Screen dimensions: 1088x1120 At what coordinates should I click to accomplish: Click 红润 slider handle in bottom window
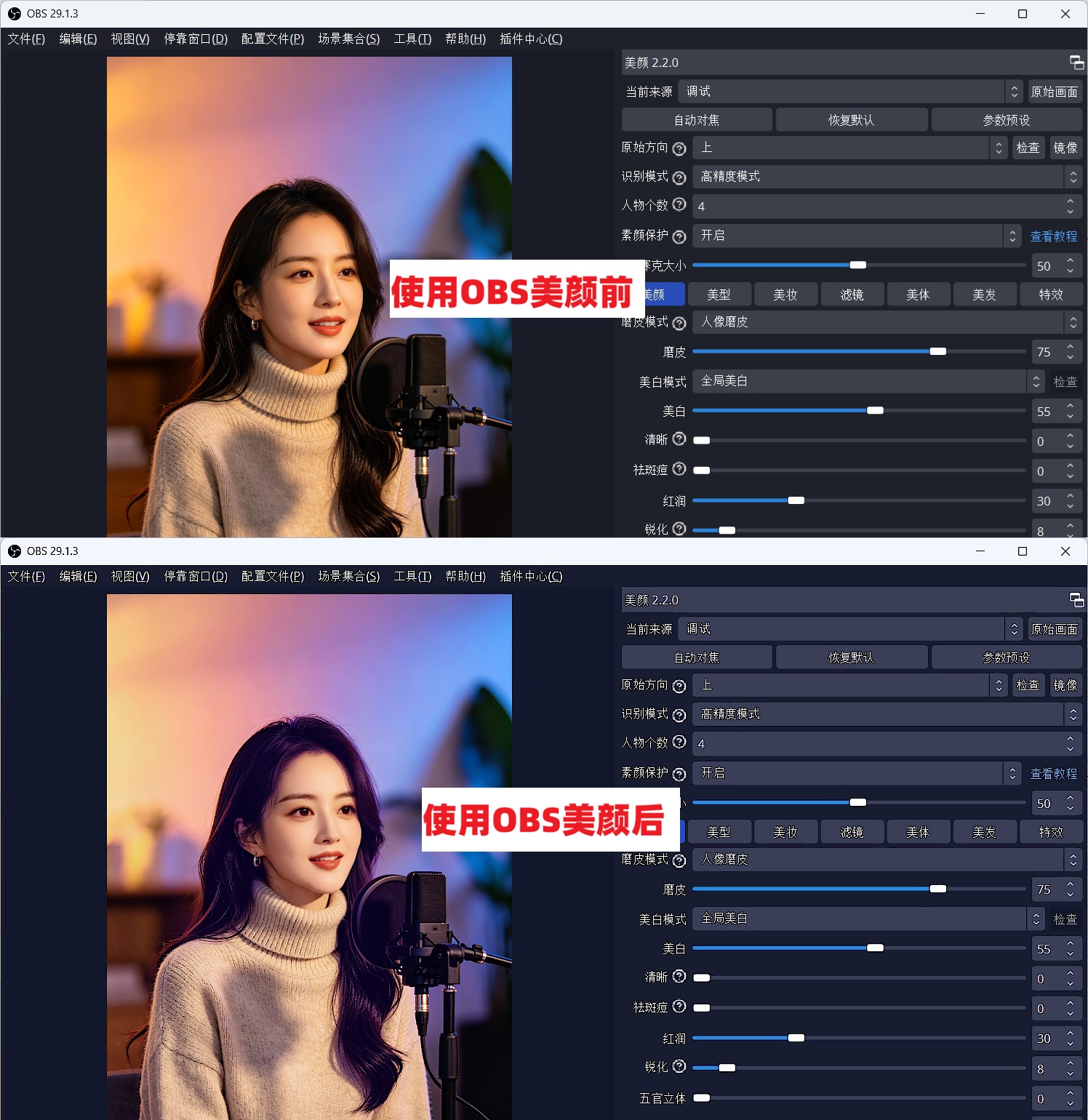point(796,1038)
